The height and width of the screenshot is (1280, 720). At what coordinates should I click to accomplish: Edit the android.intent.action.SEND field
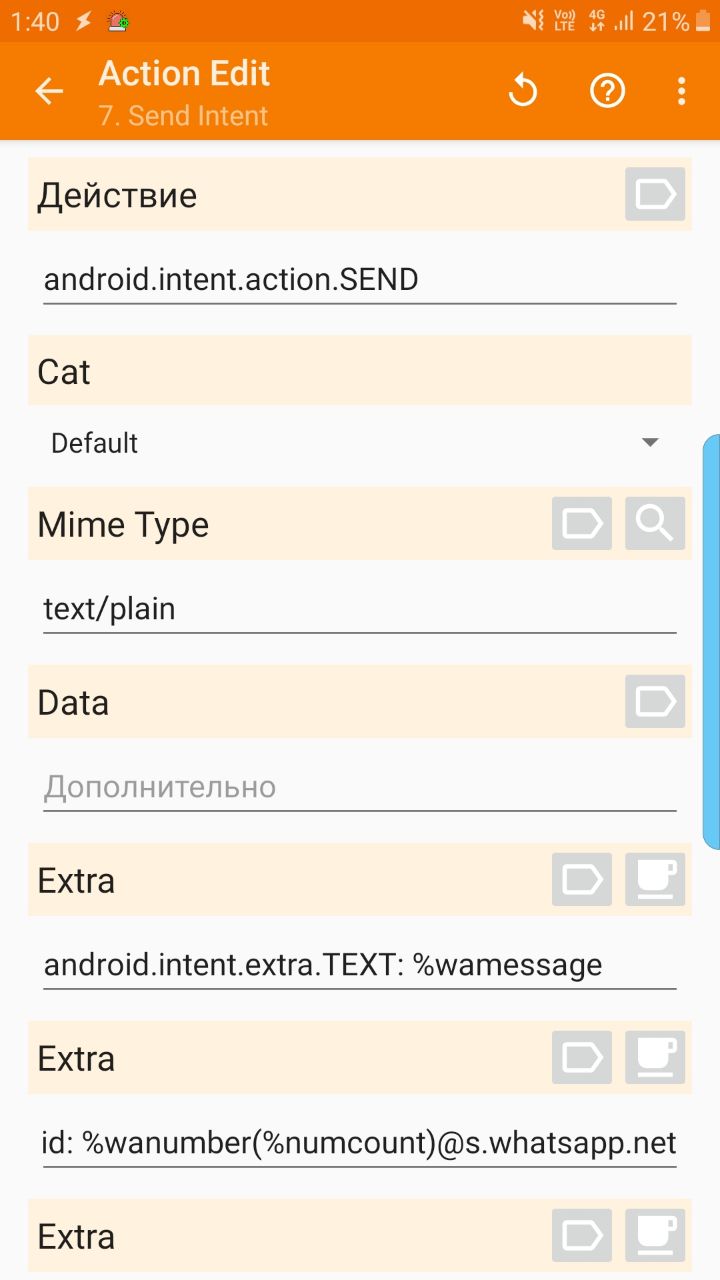pos(360,280)
